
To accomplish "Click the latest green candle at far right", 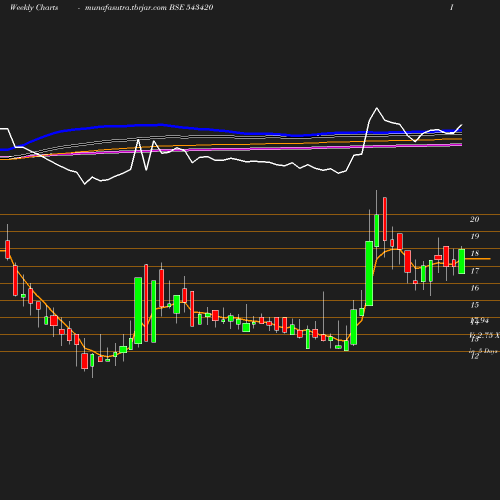I will pos(462,261).
